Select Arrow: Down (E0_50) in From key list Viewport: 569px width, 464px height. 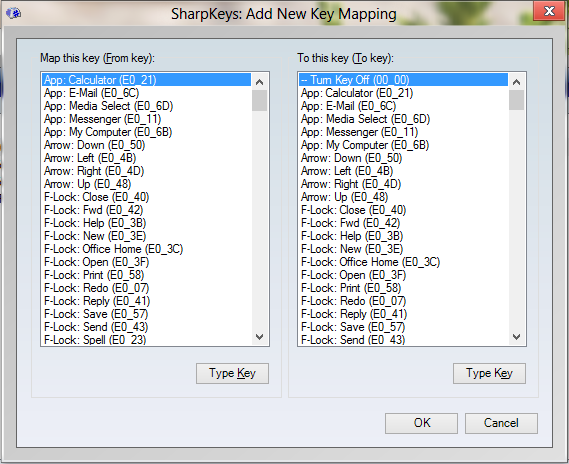pyautogui.click(x=147, y=145)
